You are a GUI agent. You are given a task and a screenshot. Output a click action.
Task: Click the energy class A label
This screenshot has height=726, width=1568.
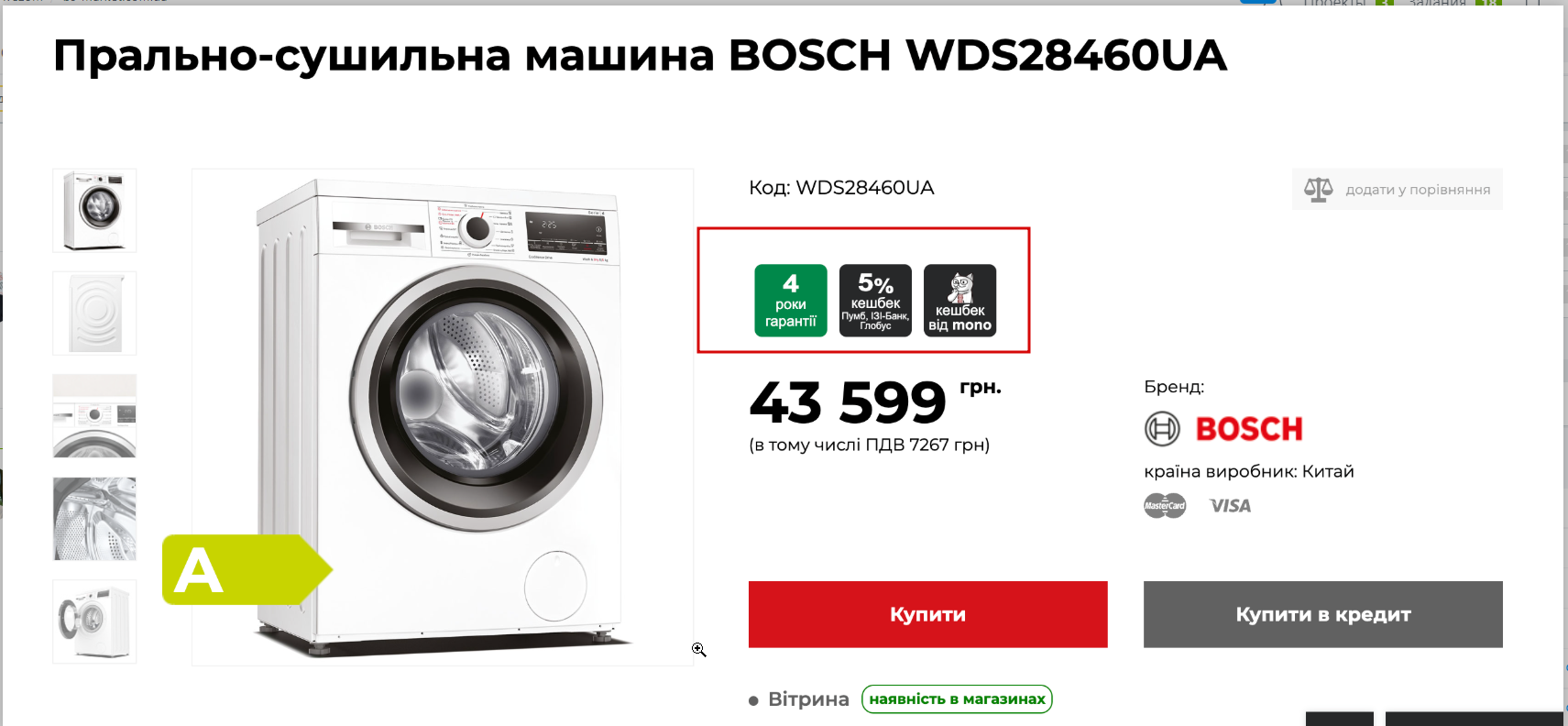coord(246,569)
